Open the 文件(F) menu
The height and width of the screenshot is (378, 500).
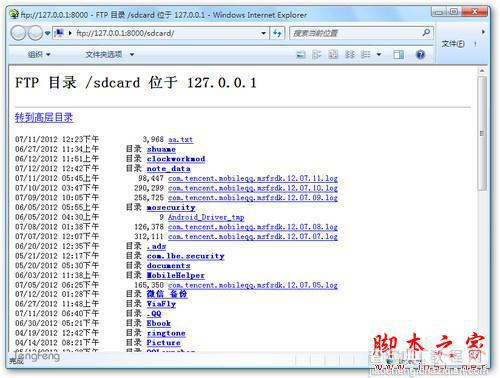[453, 44]
